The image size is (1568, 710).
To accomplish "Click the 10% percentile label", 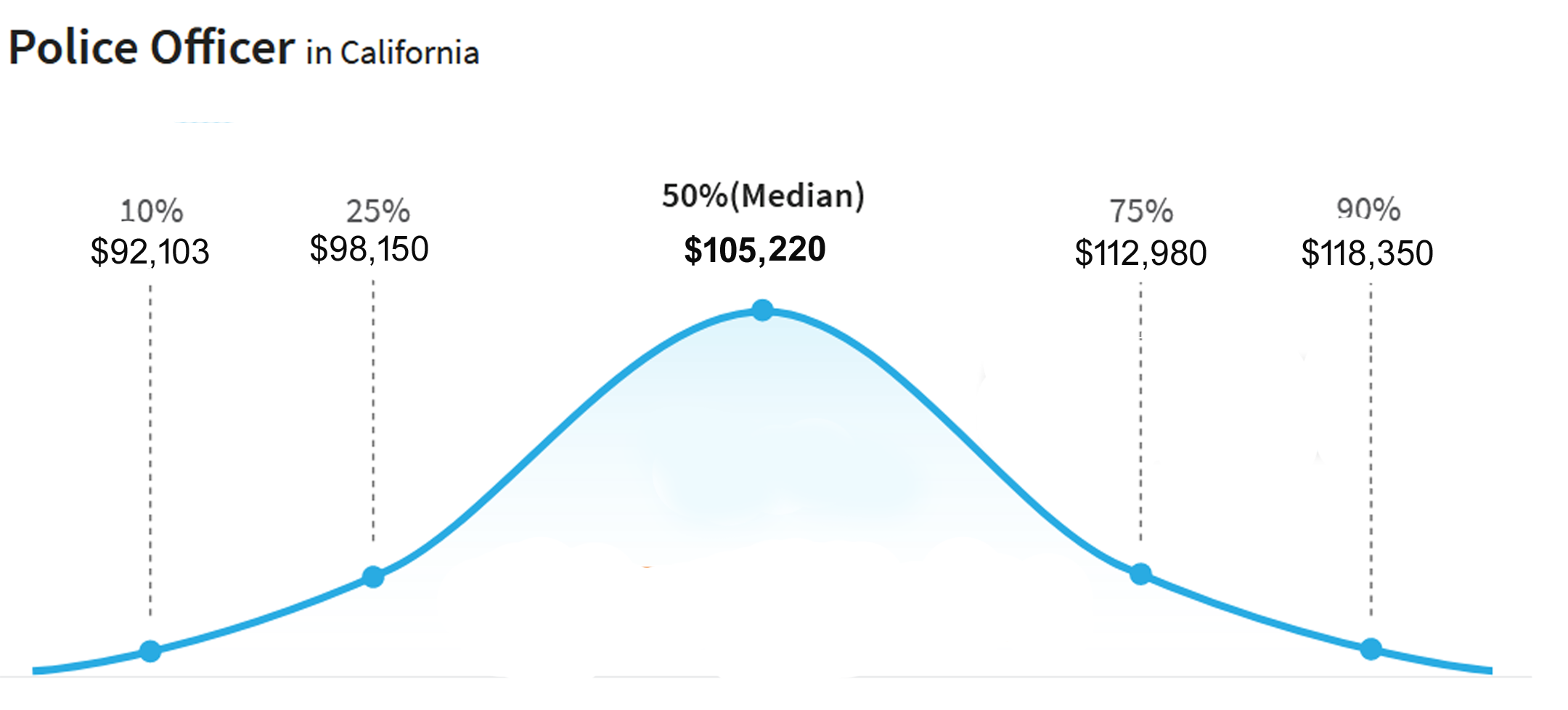I will click(x=151, y=211).
